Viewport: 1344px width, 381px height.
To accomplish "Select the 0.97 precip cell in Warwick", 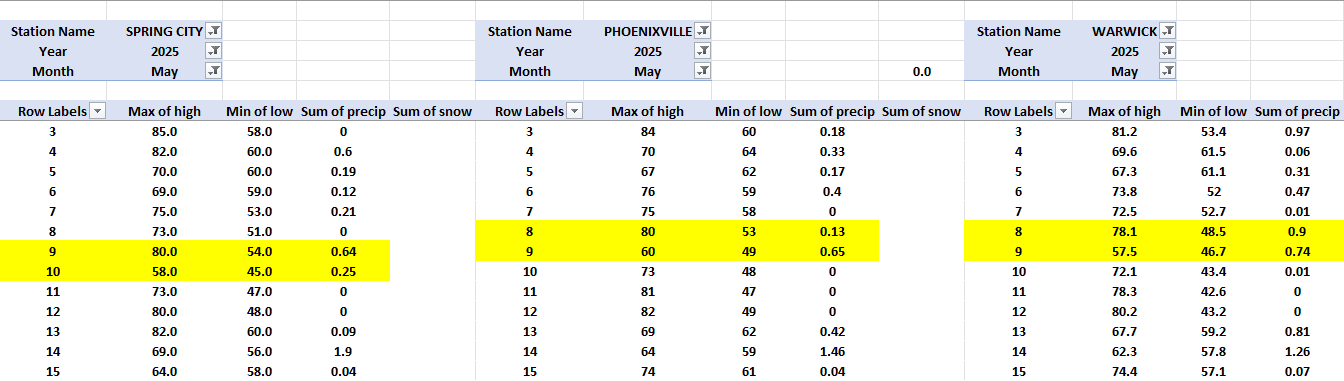I will (1297, 131).
